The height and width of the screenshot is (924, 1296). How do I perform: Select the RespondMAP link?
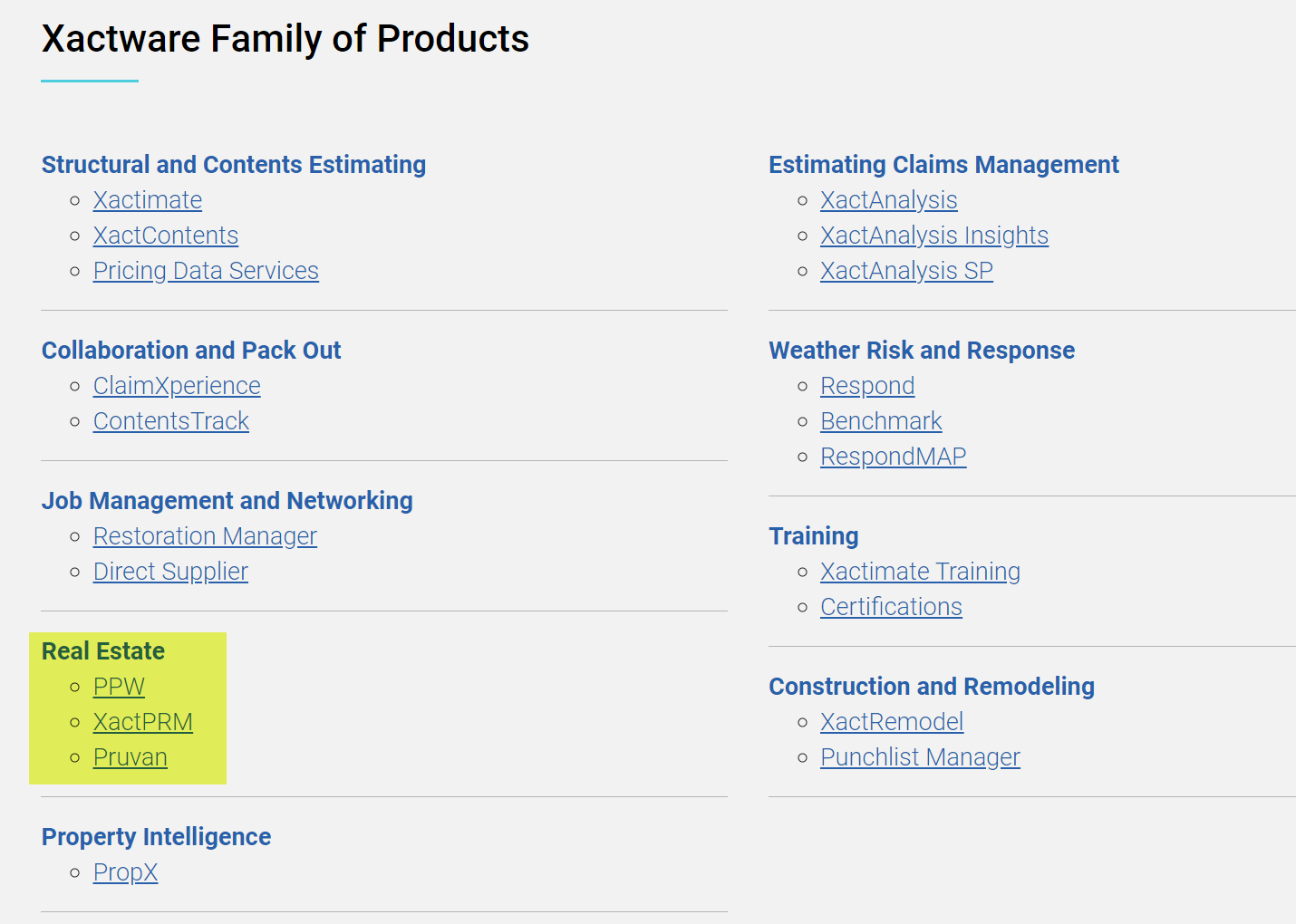click(893, 457)
